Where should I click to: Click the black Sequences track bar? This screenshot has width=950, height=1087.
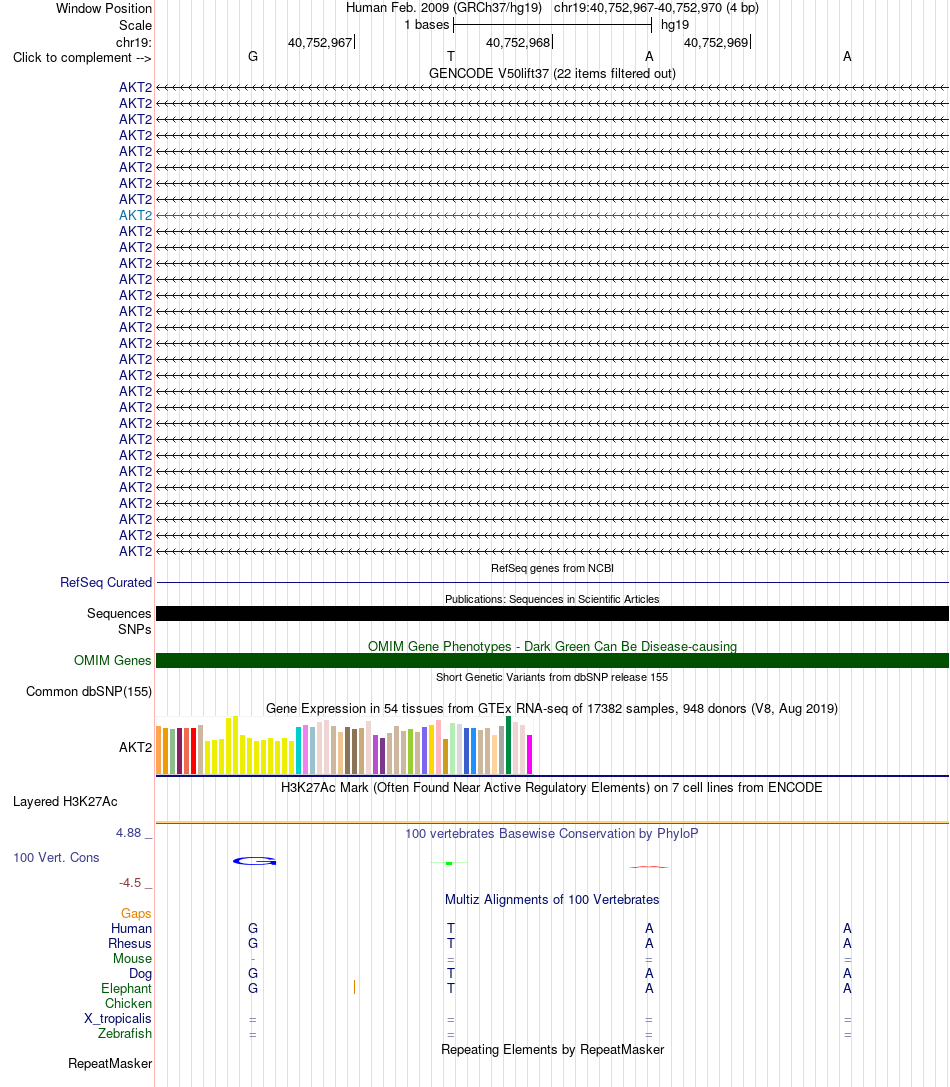[552, 614]
